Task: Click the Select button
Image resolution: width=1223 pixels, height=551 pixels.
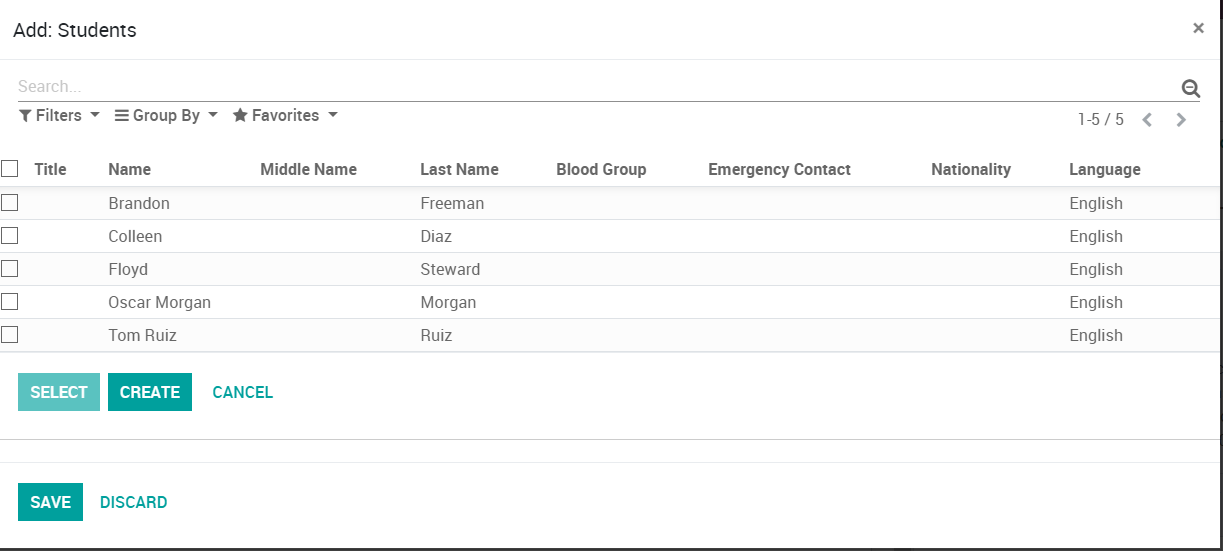Action: (59, 392)
